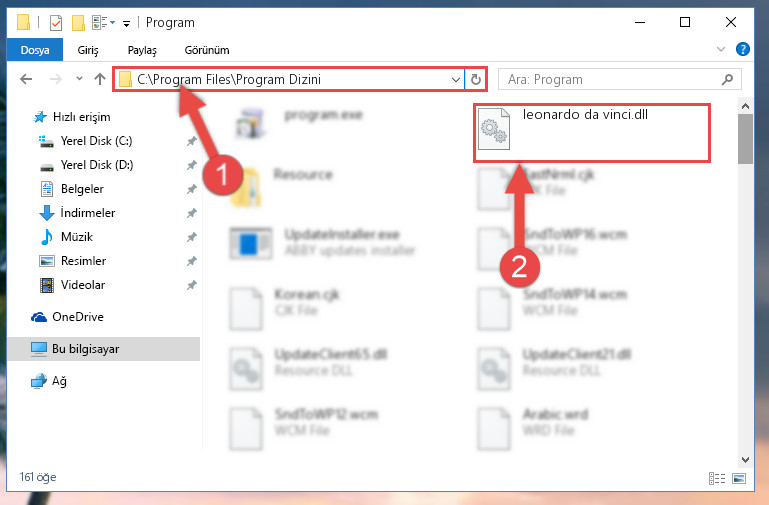This screenshot has height=505, width=769.
Task: Click the properties checkmark icon in title bar
Action: pos(56,23)
